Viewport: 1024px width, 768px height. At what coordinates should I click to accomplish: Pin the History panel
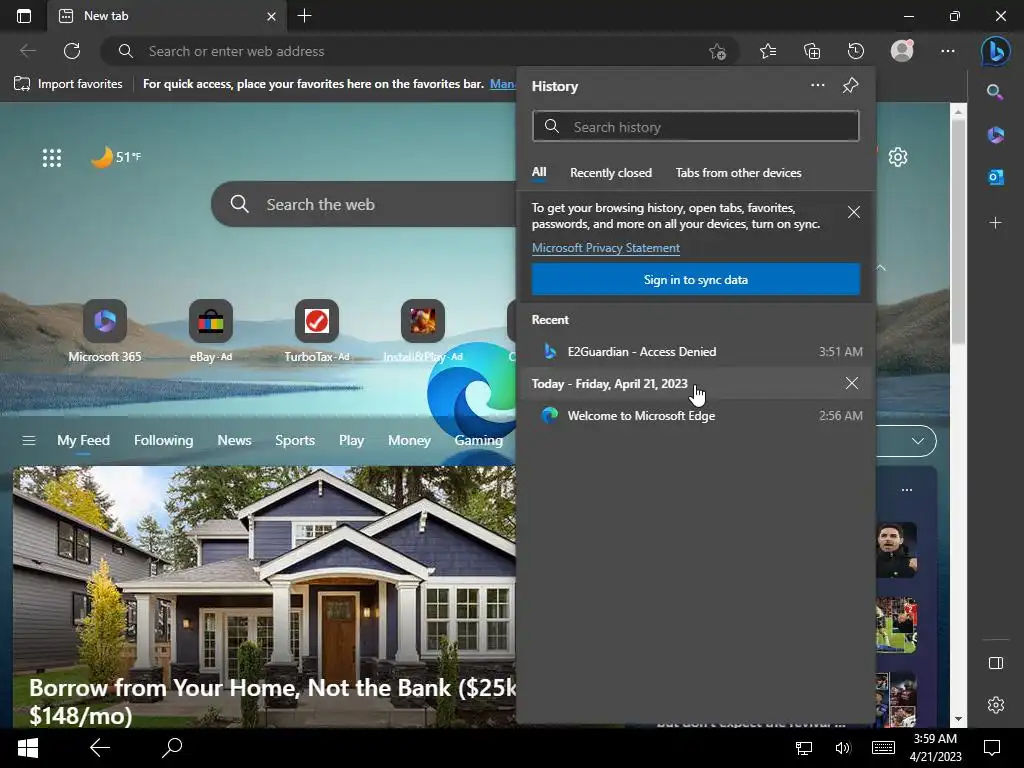pos(850,86)
